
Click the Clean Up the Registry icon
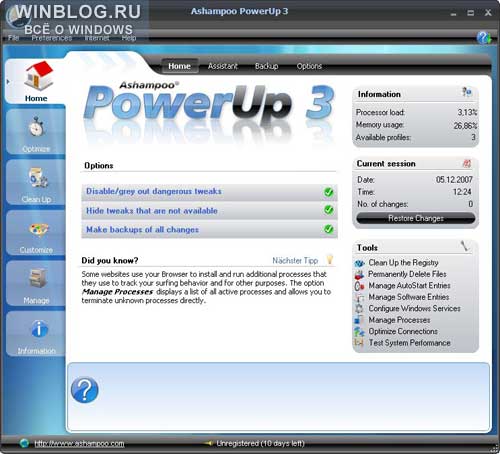click(x=359, y=263)
